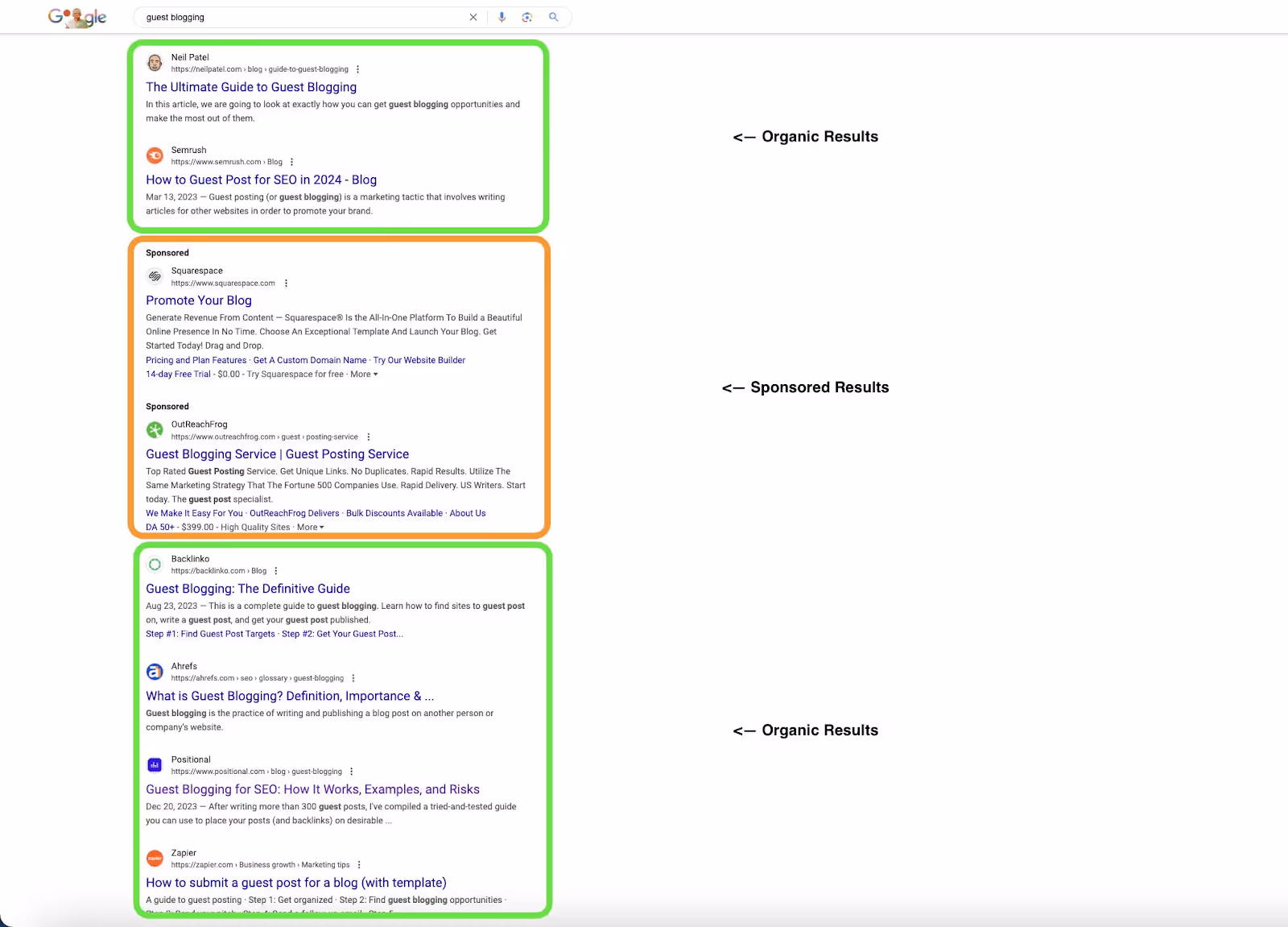Click the squarespace.com URL text

tap(223, 283)
